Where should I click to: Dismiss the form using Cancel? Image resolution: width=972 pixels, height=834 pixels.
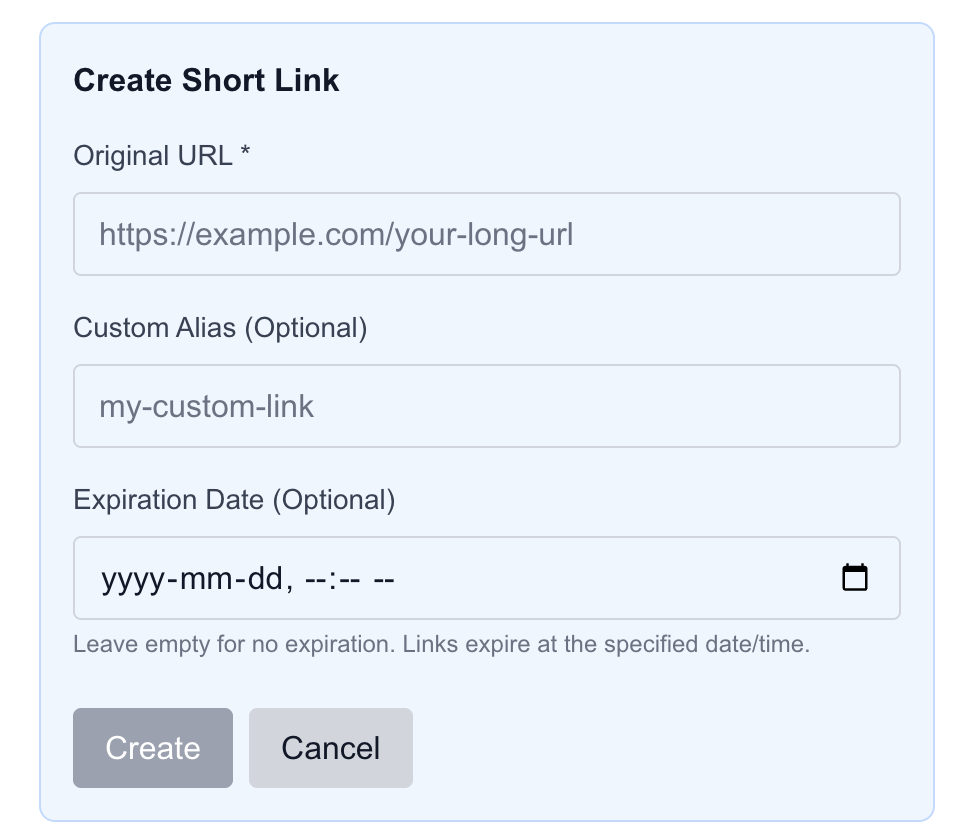(330, 747)
